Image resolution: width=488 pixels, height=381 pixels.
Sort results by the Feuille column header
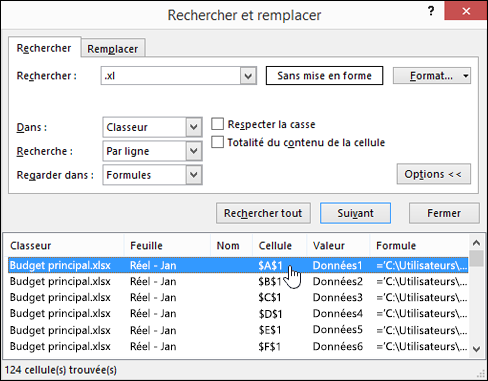click(167, 246)
